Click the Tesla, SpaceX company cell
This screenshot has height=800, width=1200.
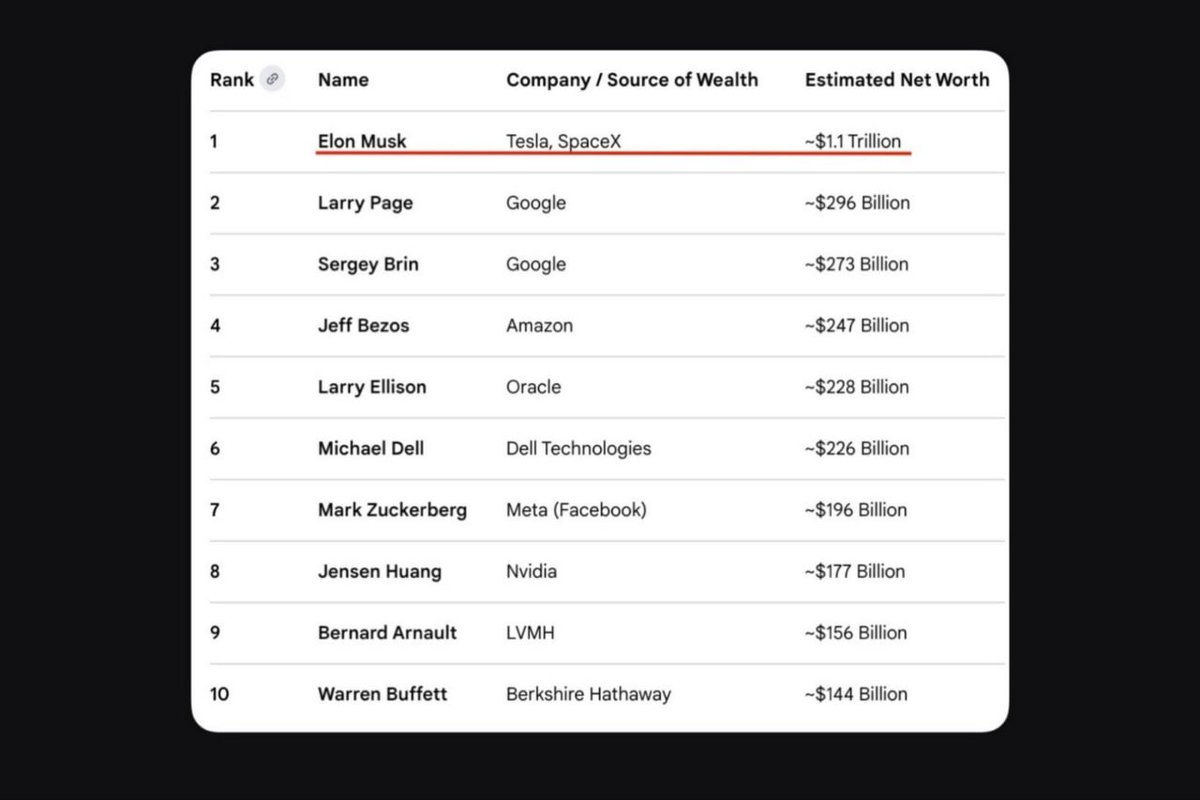(x=563, y=141)
